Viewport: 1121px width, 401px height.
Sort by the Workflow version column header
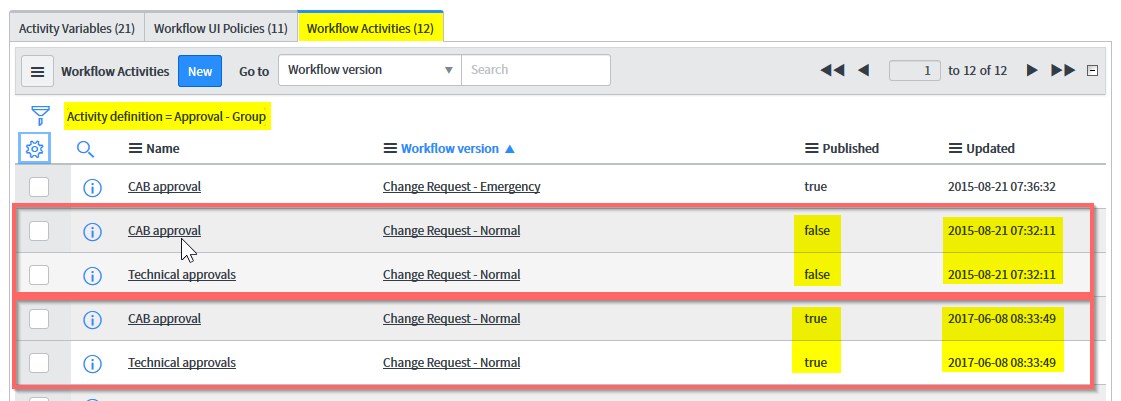point(449,149)
